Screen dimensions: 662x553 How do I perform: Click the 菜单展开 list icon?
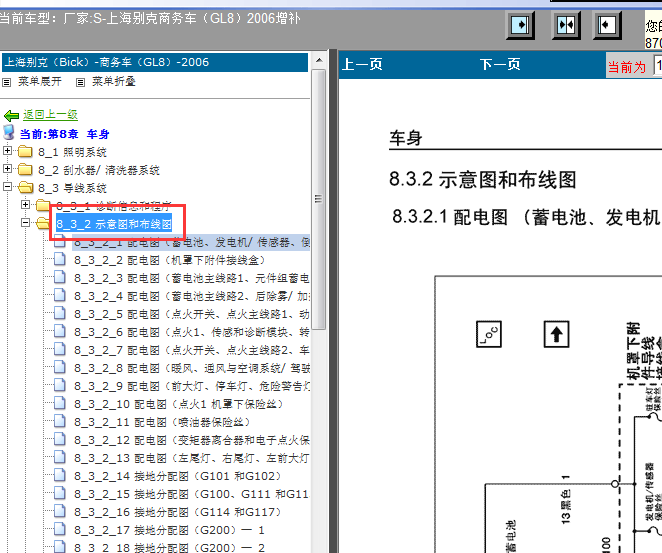pos(6,82)
